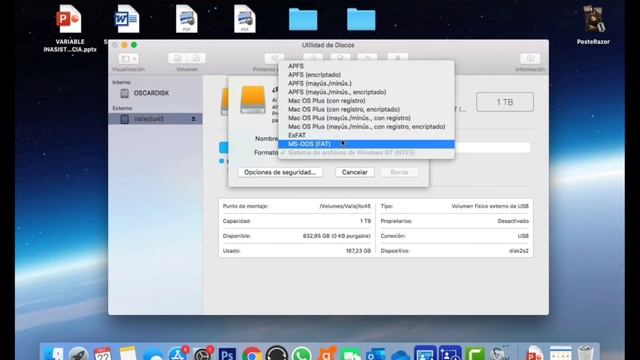Click the USB conexión value

(x=523, y=236)
